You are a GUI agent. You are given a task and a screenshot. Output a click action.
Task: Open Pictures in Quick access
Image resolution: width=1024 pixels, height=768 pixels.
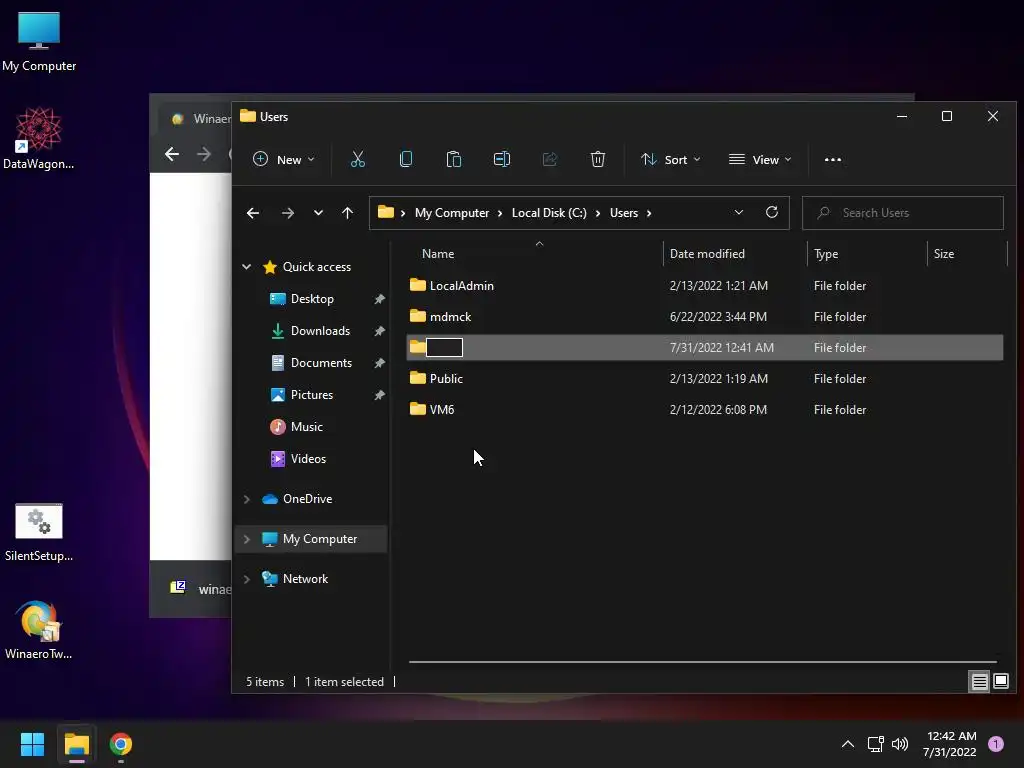point(312,394)
